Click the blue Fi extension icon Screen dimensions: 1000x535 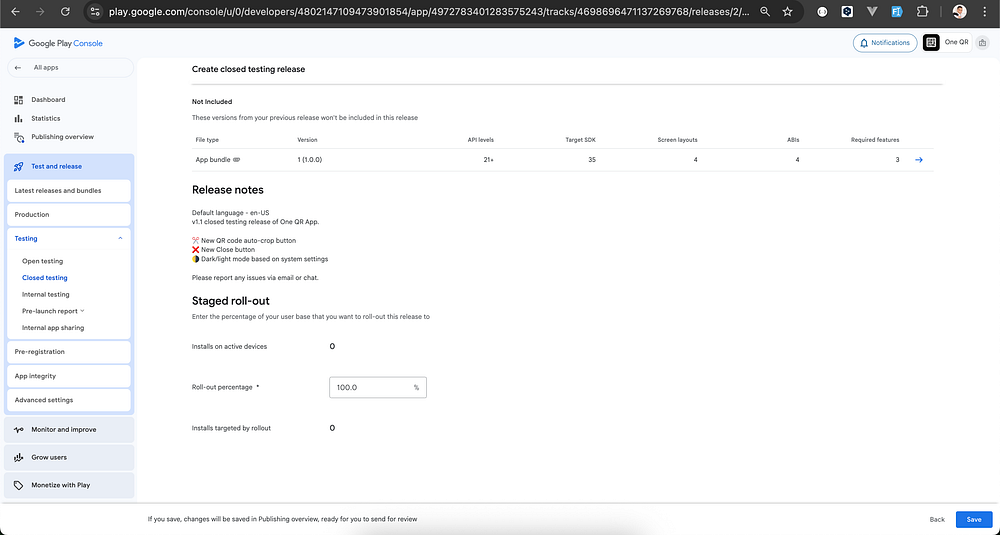tap(897, 11)
